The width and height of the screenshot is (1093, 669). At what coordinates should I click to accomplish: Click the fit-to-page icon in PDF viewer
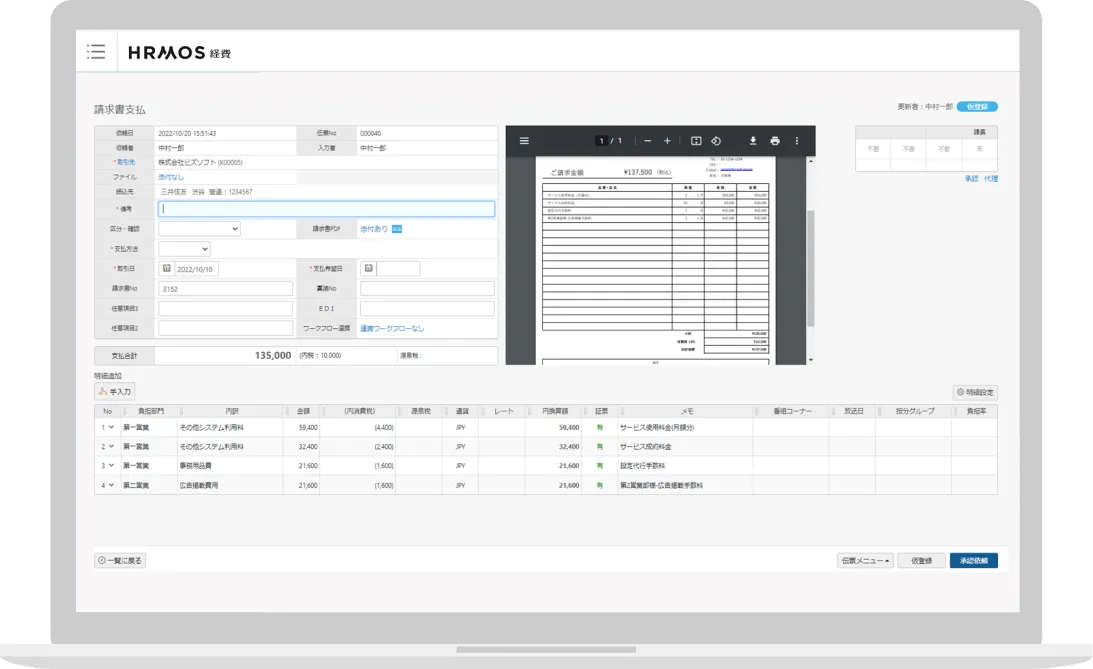coord(696,141)
